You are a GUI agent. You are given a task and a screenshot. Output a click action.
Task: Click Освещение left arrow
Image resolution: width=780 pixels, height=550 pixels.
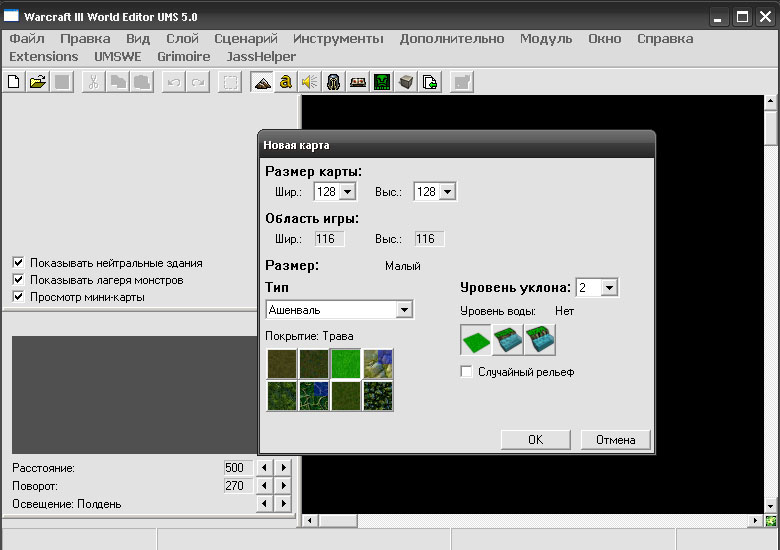[264, 503]
